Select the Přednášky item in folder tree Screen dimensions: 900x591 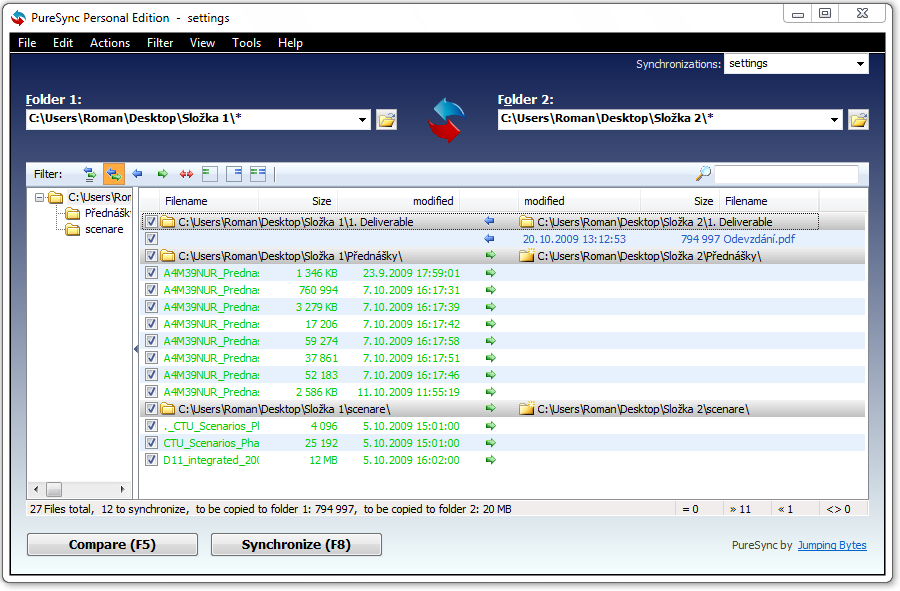[x=107, y=213]
